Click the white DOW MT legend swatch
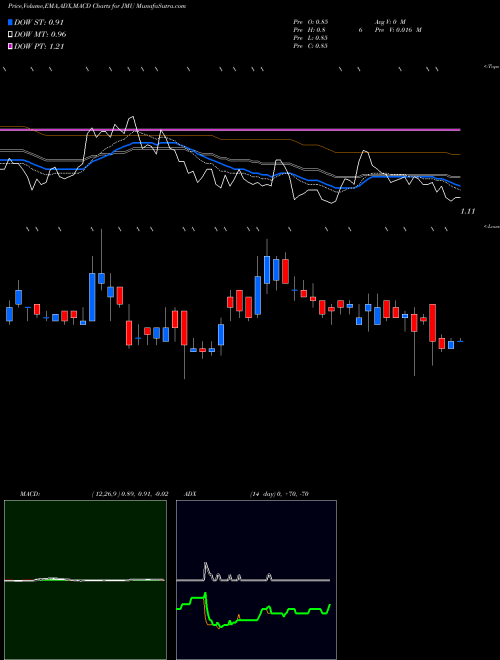The image size is (500, 660). [11, 35]
